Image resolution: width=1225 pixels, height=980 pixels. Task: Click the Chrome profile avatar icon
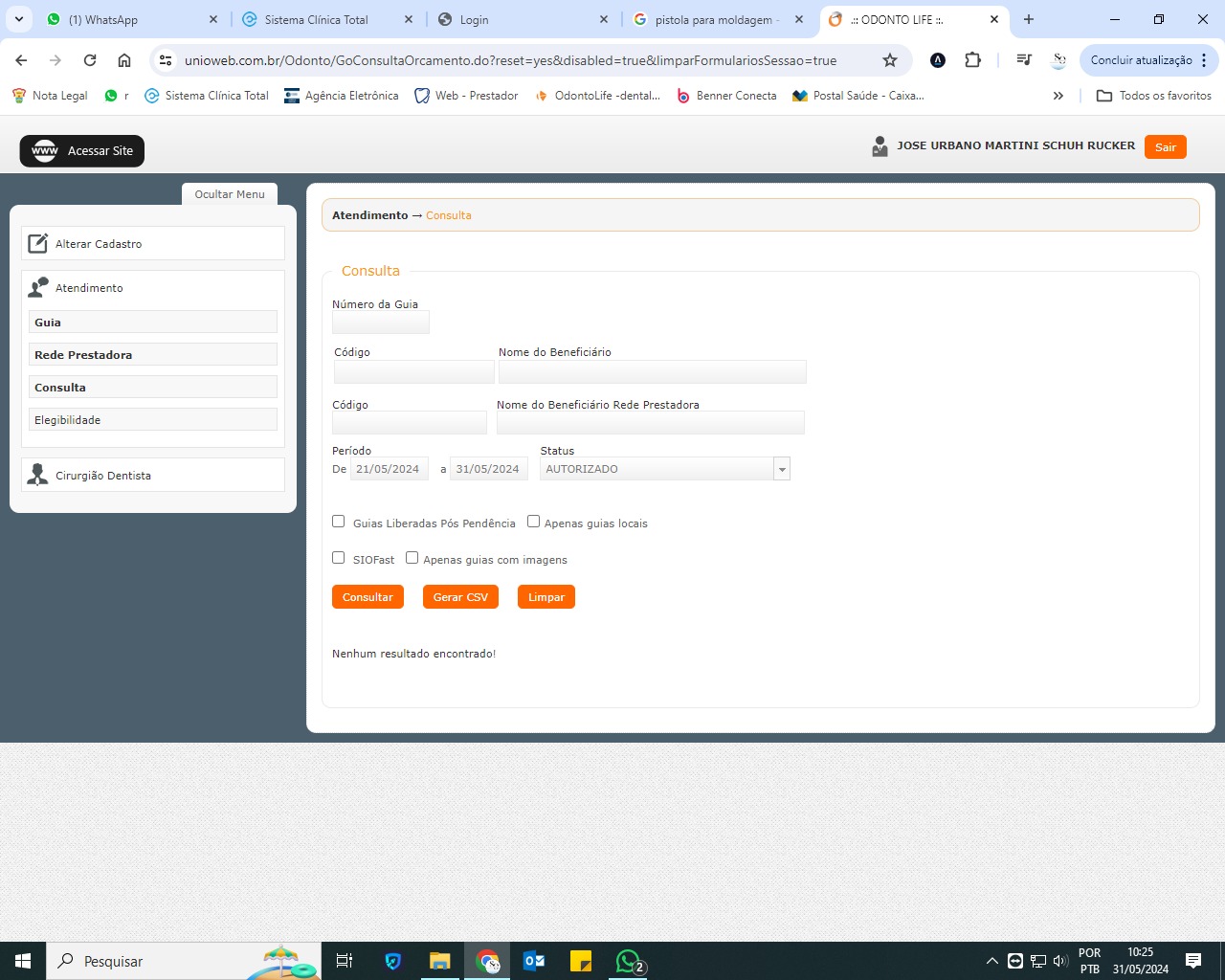[x=1058, y=60]
